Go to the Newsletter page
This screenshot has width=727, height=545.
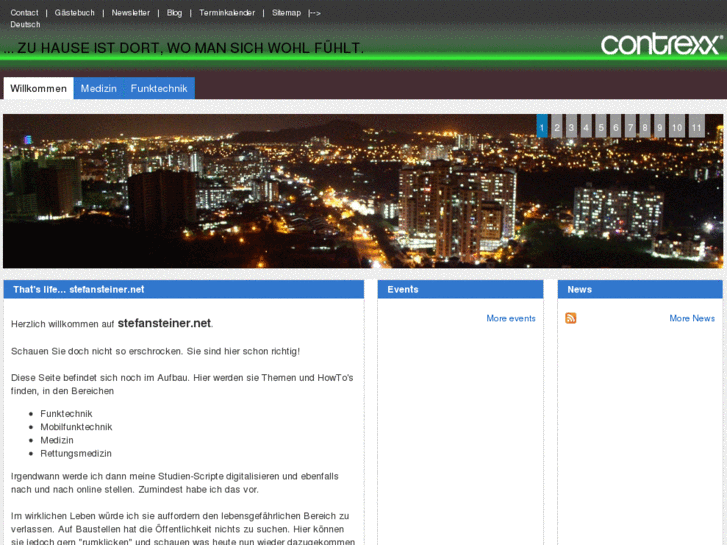point(131,13)
